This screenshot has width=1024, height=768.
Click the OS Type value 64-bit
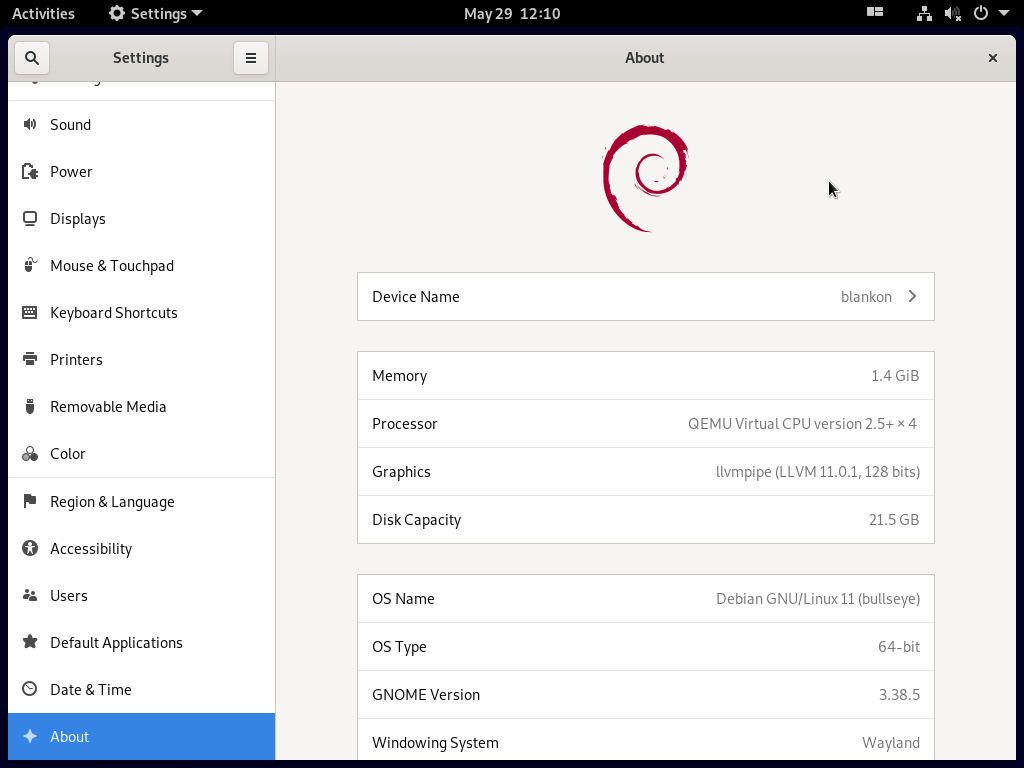[899, 647]
